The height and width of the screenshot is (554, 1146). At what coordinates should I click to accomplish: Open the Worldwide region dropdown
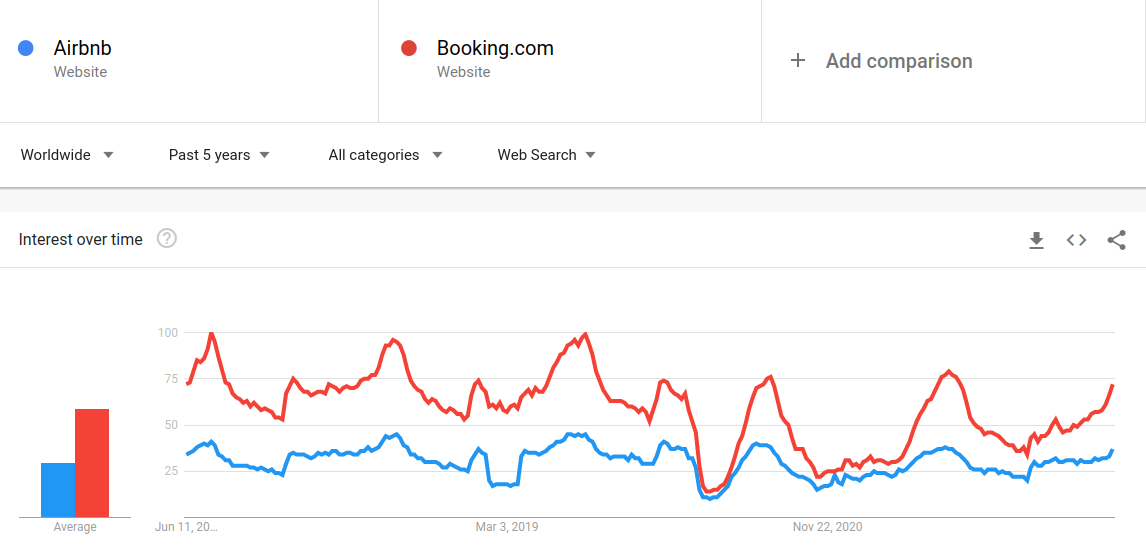click(x=67, y=155)
